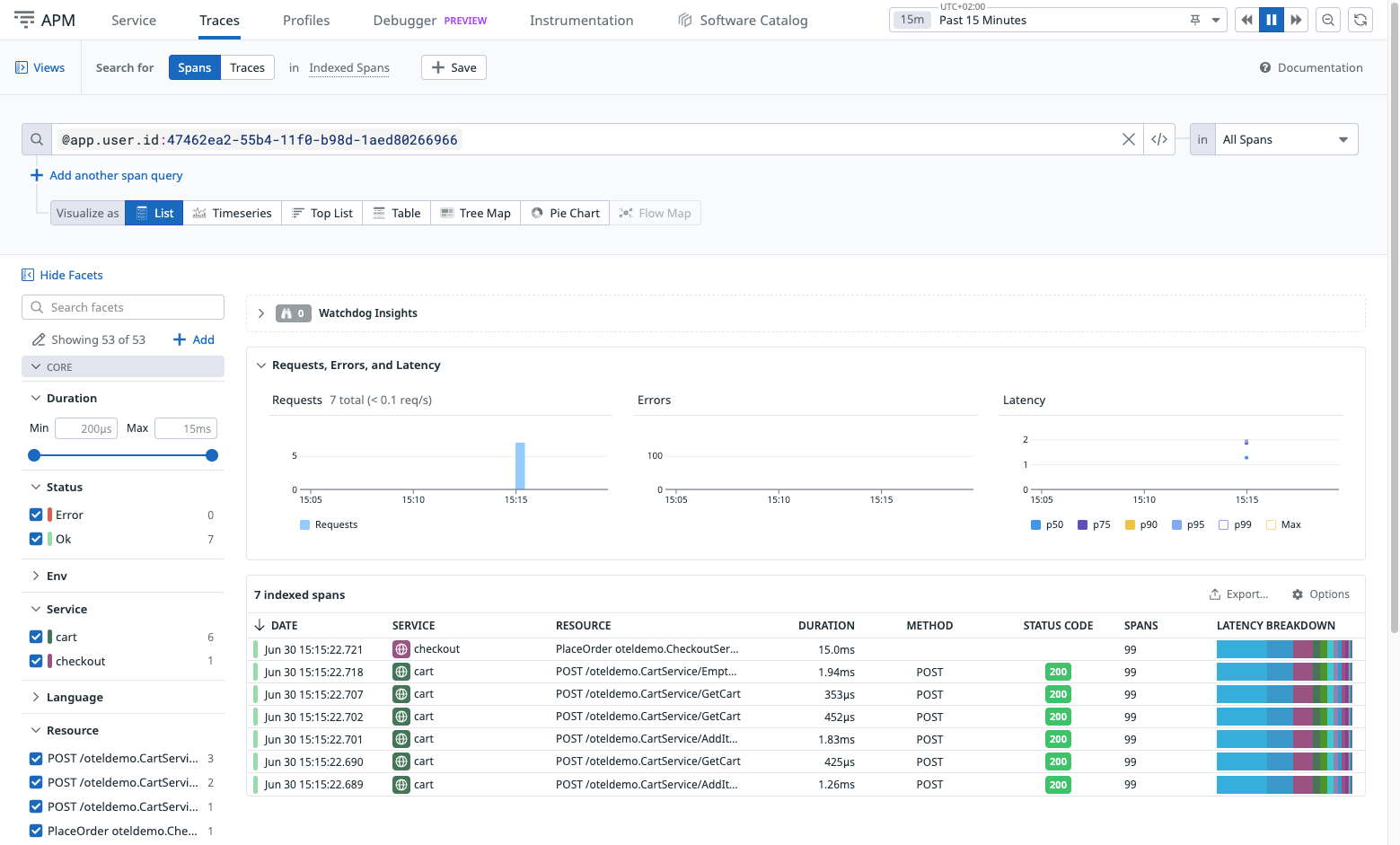Sort by DATE column arrow
Viewport: 1400px width, 845px height.
click(260, 625)
